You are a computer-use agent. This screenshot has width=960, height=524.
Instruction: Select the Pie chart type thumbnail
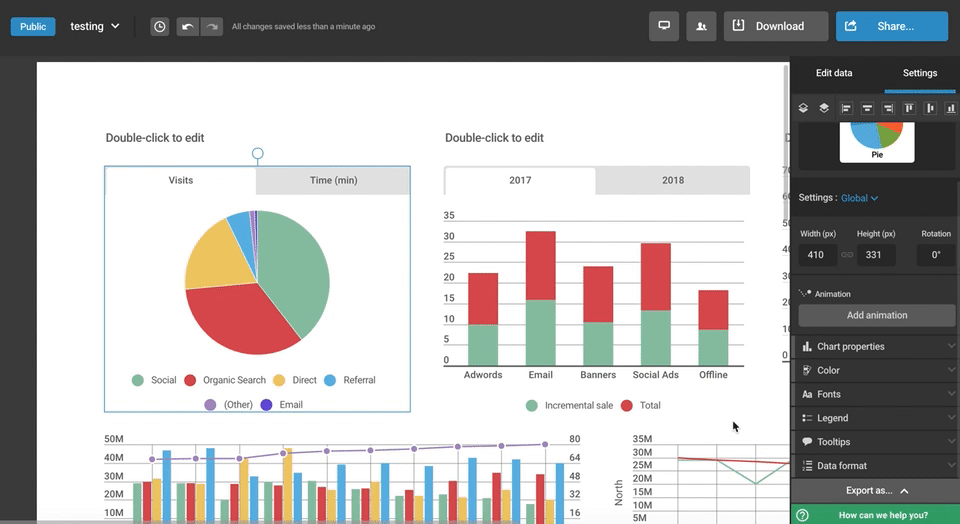[877, 142]
